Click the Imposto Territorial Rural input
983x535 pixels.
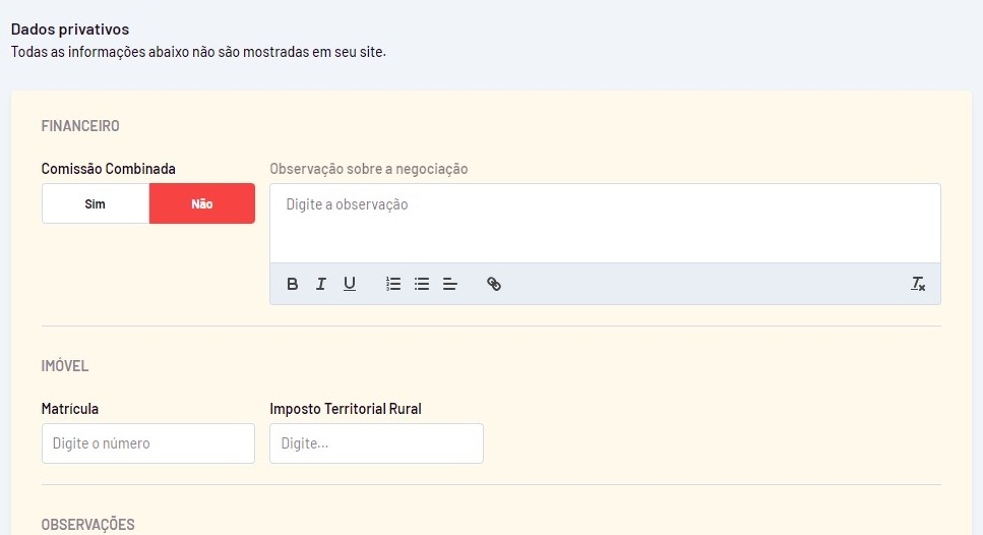pyautogui.click(x=376, y=443)
